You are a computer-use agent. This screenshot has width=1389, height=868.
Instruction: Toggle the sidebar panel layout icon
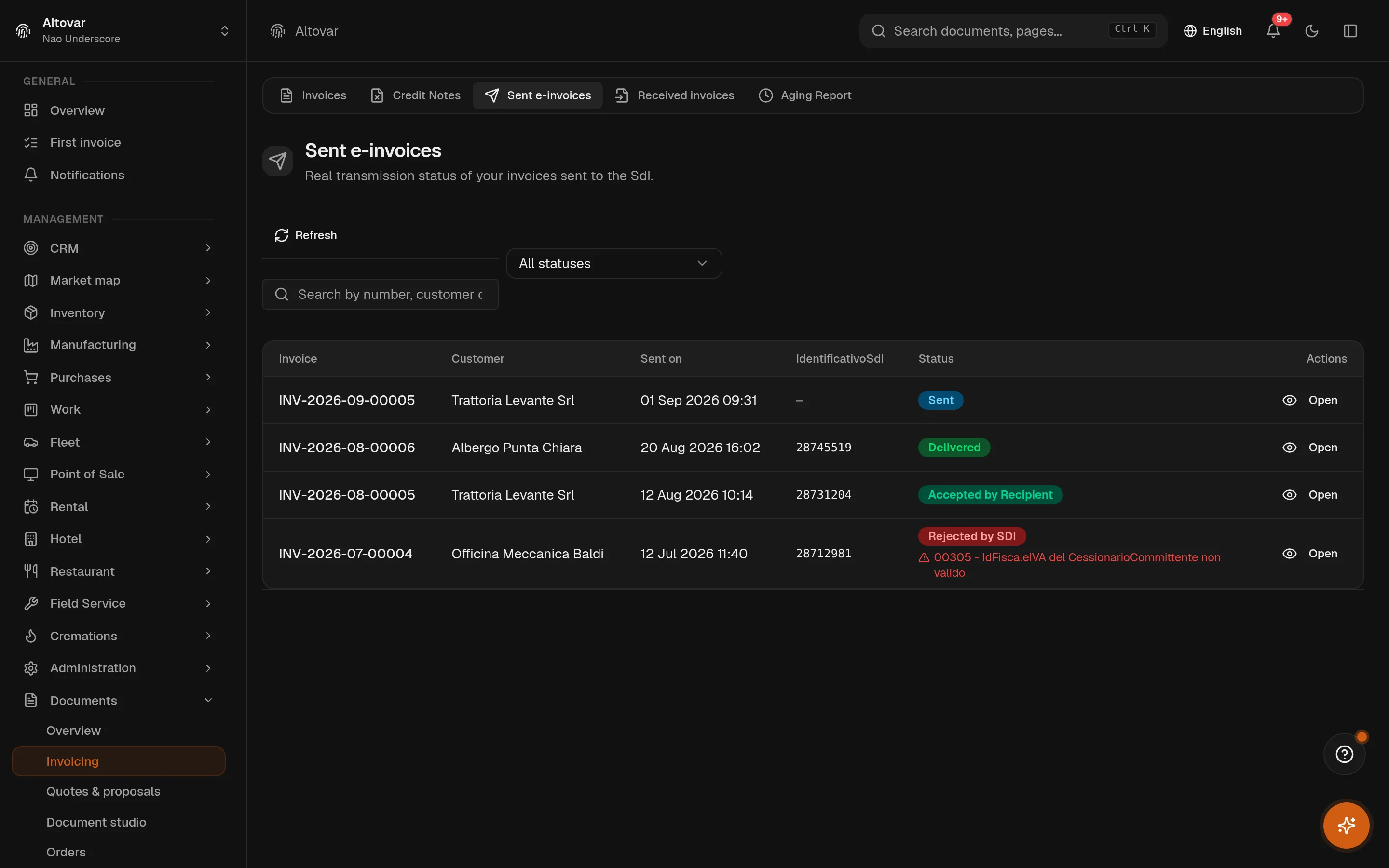pyautogui.click(x=1350, y=31)
